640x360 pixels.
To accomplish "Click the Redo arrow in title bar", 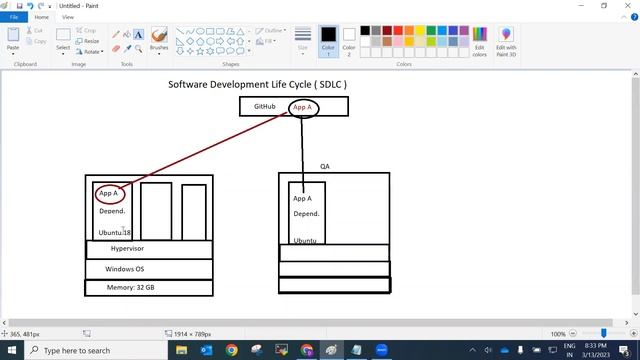I will (40, 6).
